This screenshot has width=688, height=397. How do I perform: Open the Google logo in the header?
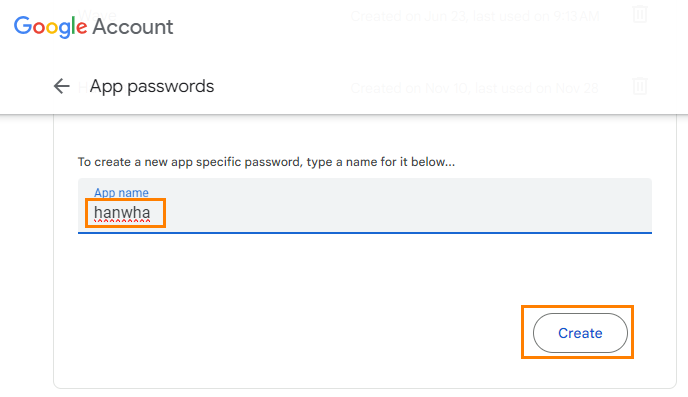[x=50, y=26]
